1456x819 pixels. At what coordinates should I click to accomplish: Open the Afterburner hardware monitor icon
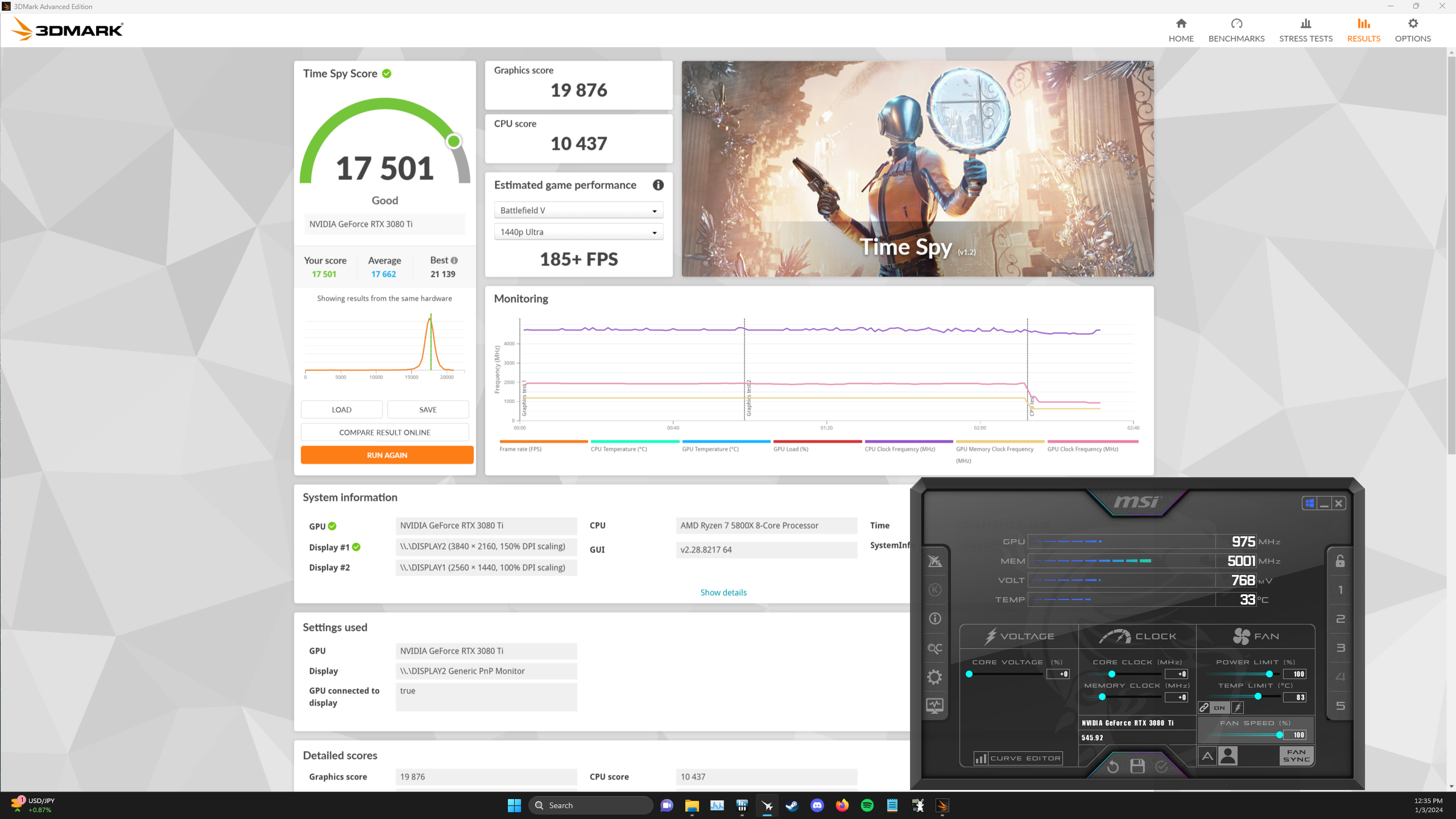(934, 706)
